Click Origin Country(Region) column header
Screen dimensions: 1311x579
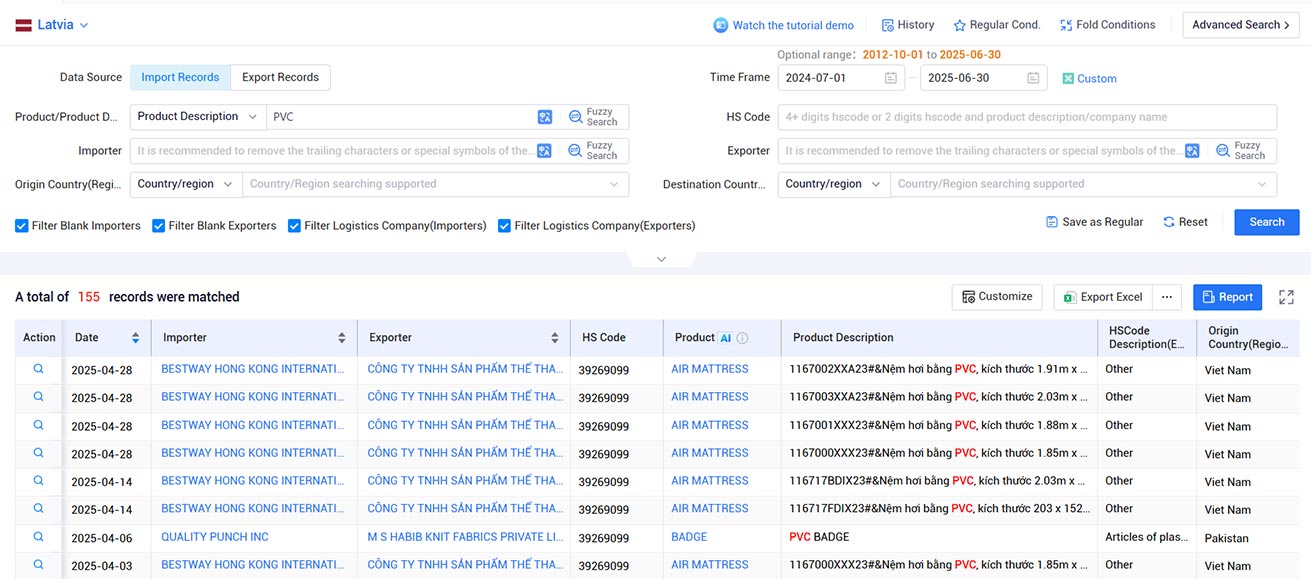click(x=1248, y=338)
